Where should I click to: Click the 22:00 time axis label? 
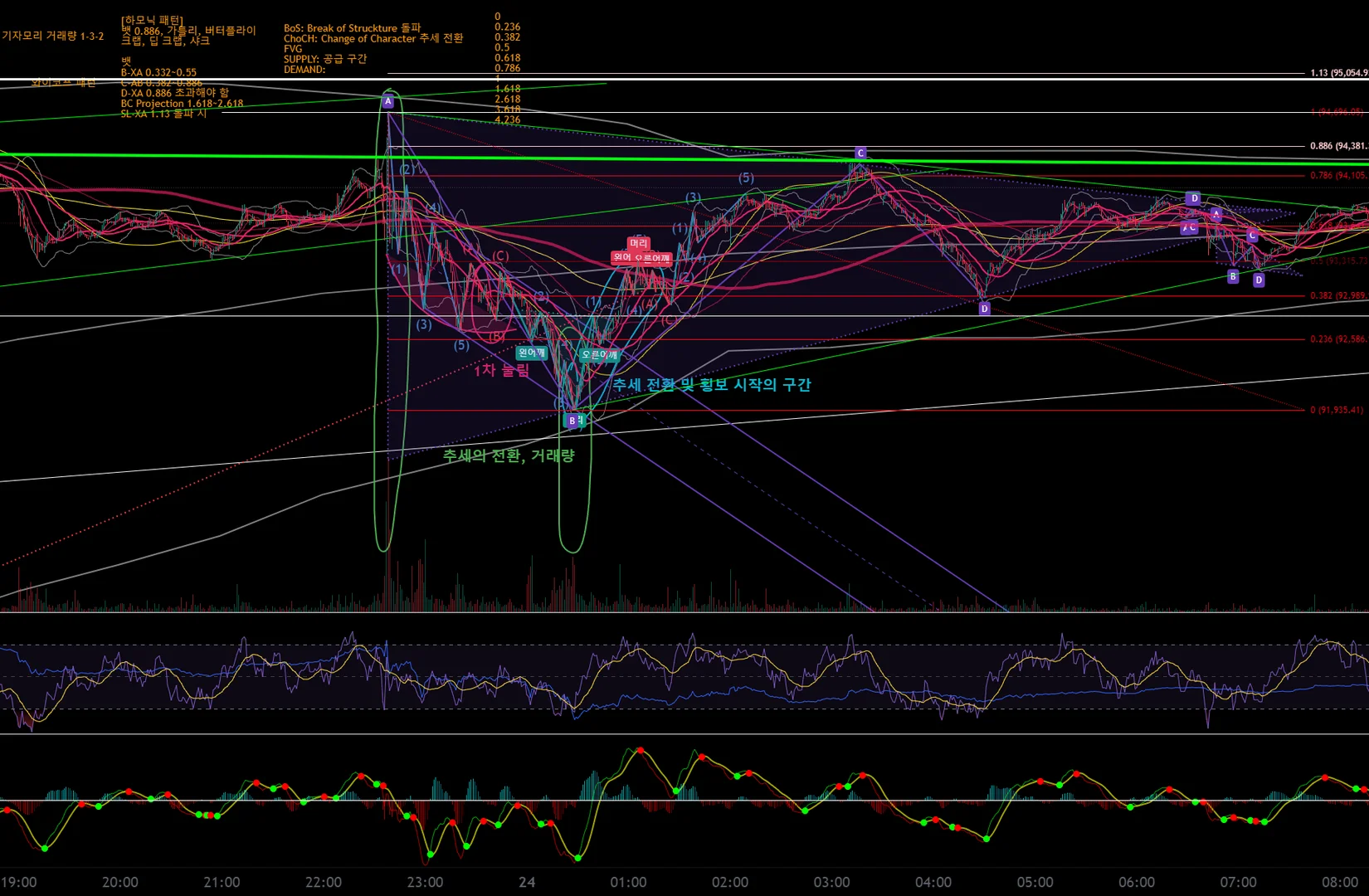click(x=324, y=882)
